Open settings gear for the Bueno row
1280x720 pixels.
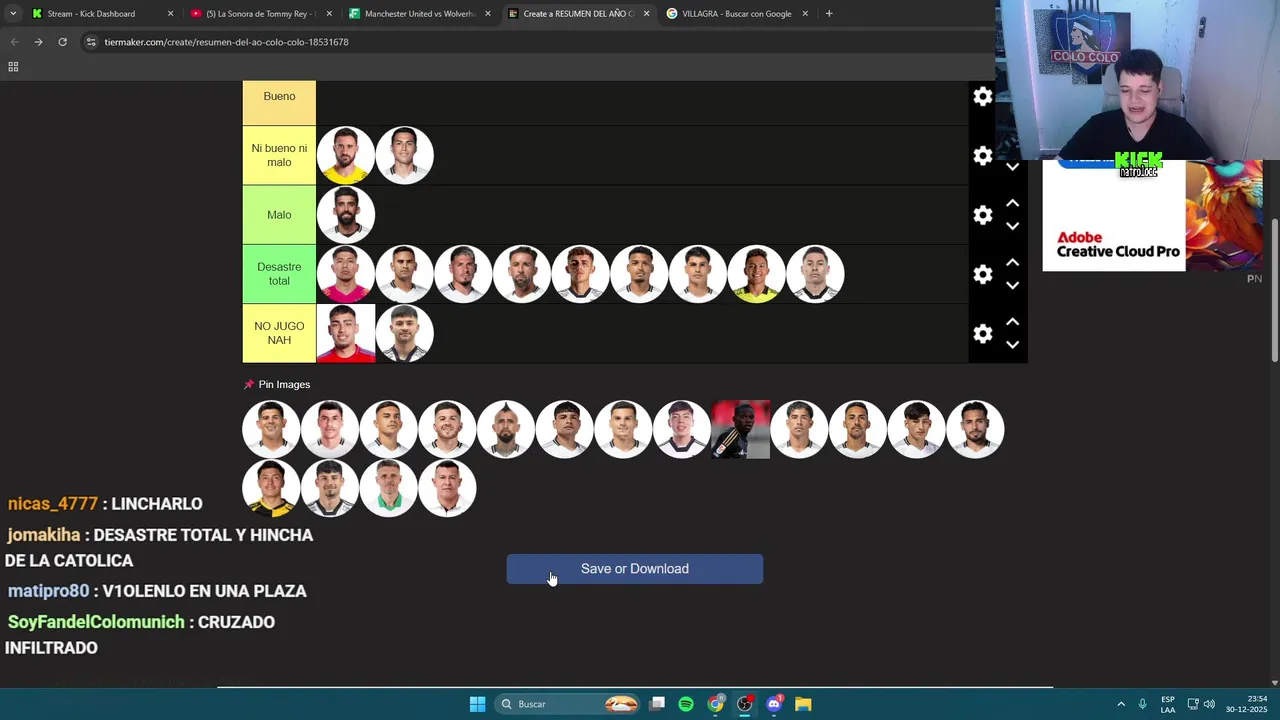click(983, 96)
